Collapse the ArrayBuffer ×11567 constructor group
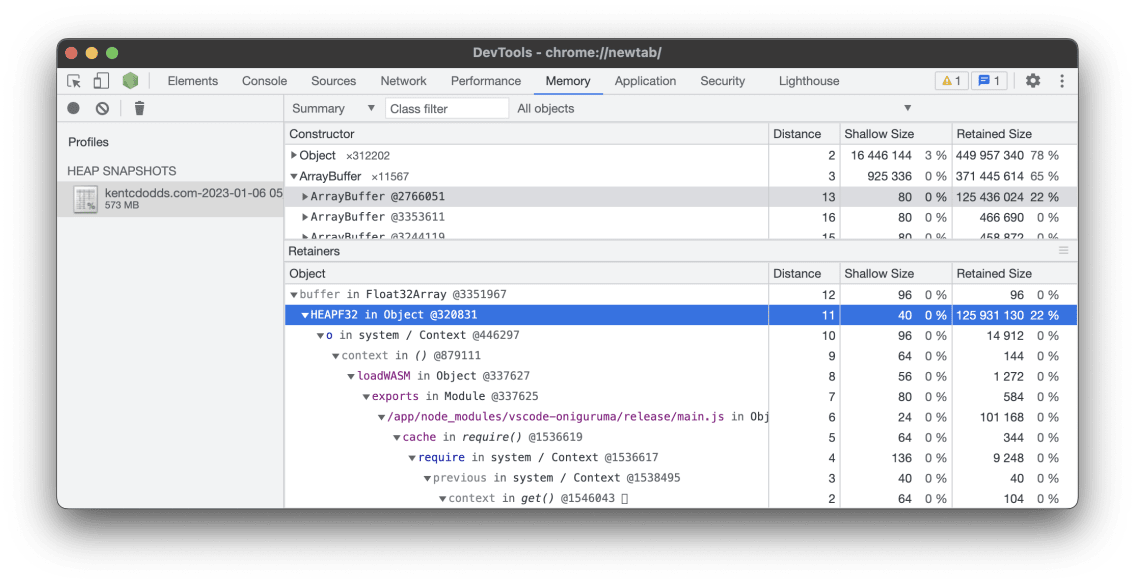The image size is (1135, 584). pyautogui.click(x=294, y=177)
